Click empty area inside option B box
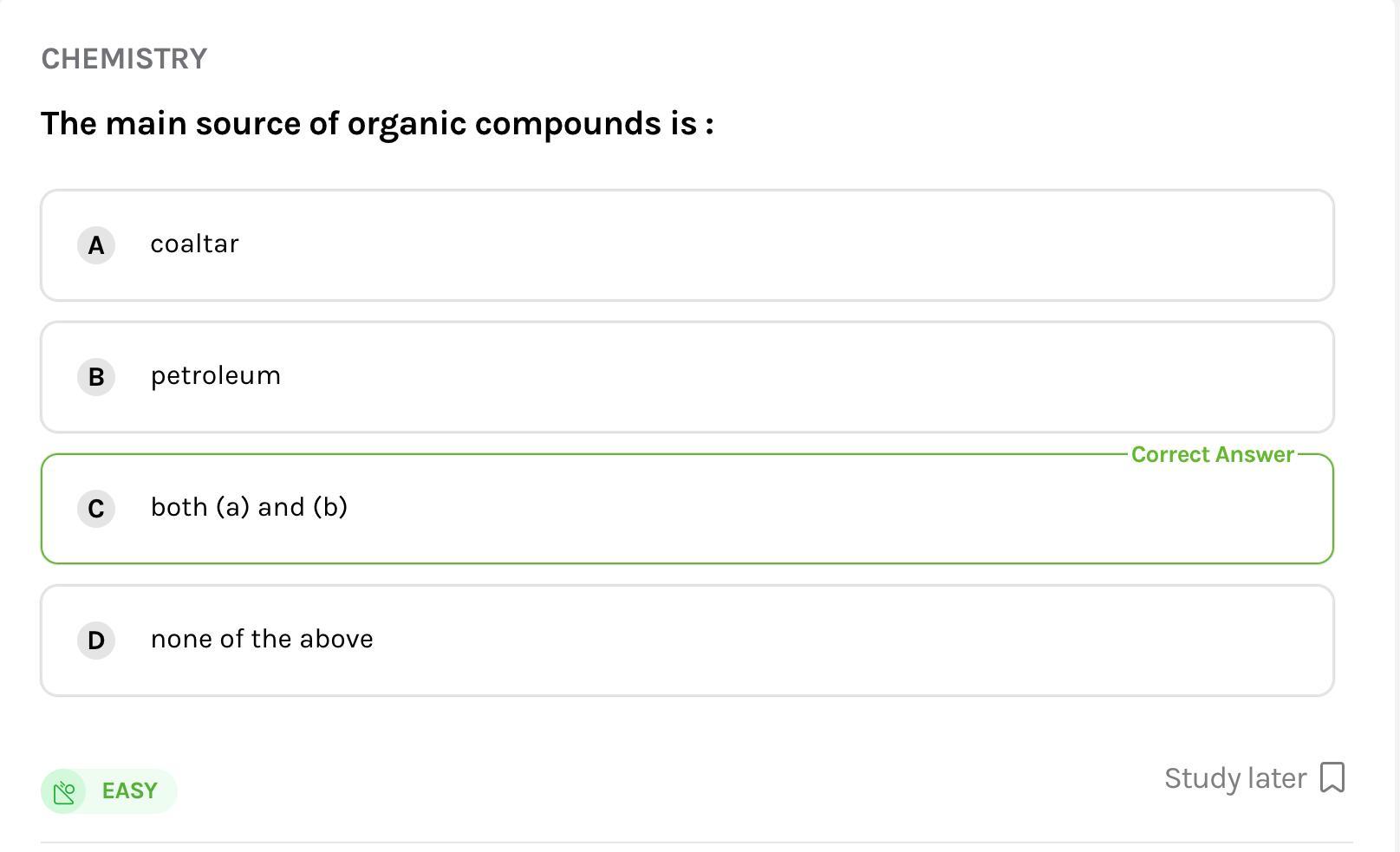The image size is (1400, 852). pyautogui.click(x=780, y=377)
